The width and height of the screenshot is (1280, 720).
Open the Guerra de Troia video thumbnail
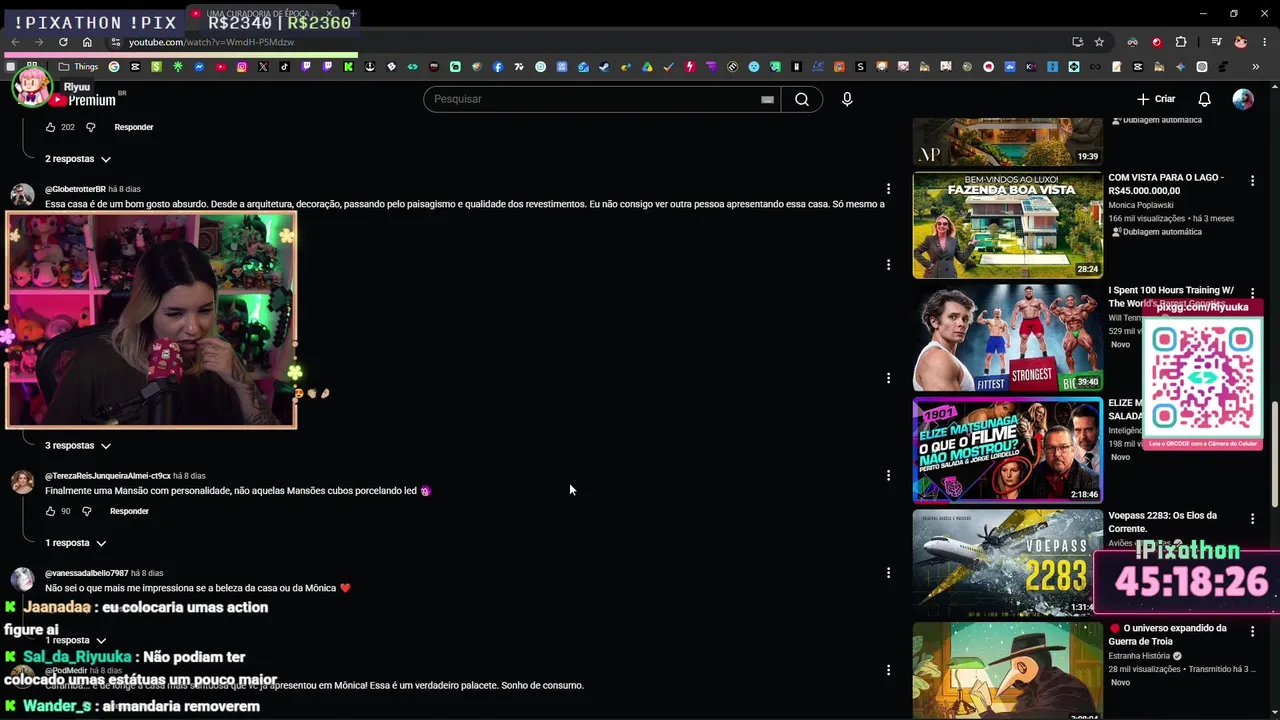pyautogui.click(x=1008, y=670)
